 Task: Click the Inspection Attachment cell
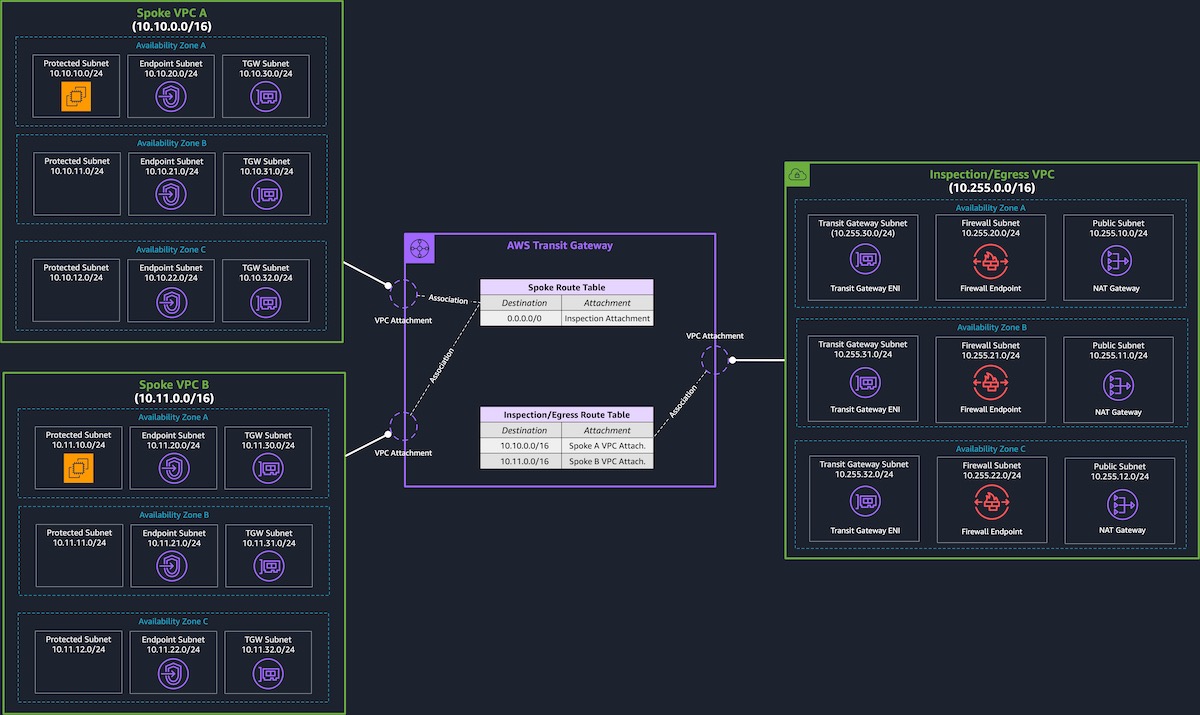pos(607,318)
